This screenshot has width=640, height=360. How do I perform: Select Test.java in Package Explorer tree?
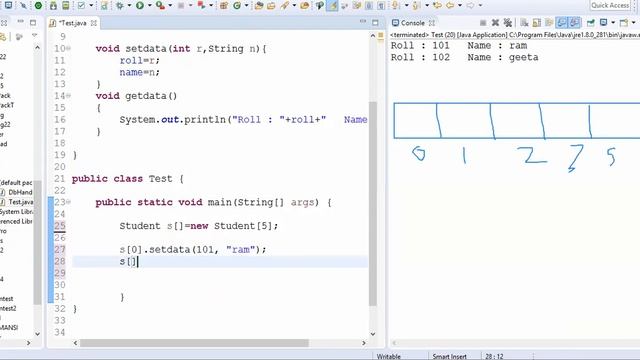17,202
